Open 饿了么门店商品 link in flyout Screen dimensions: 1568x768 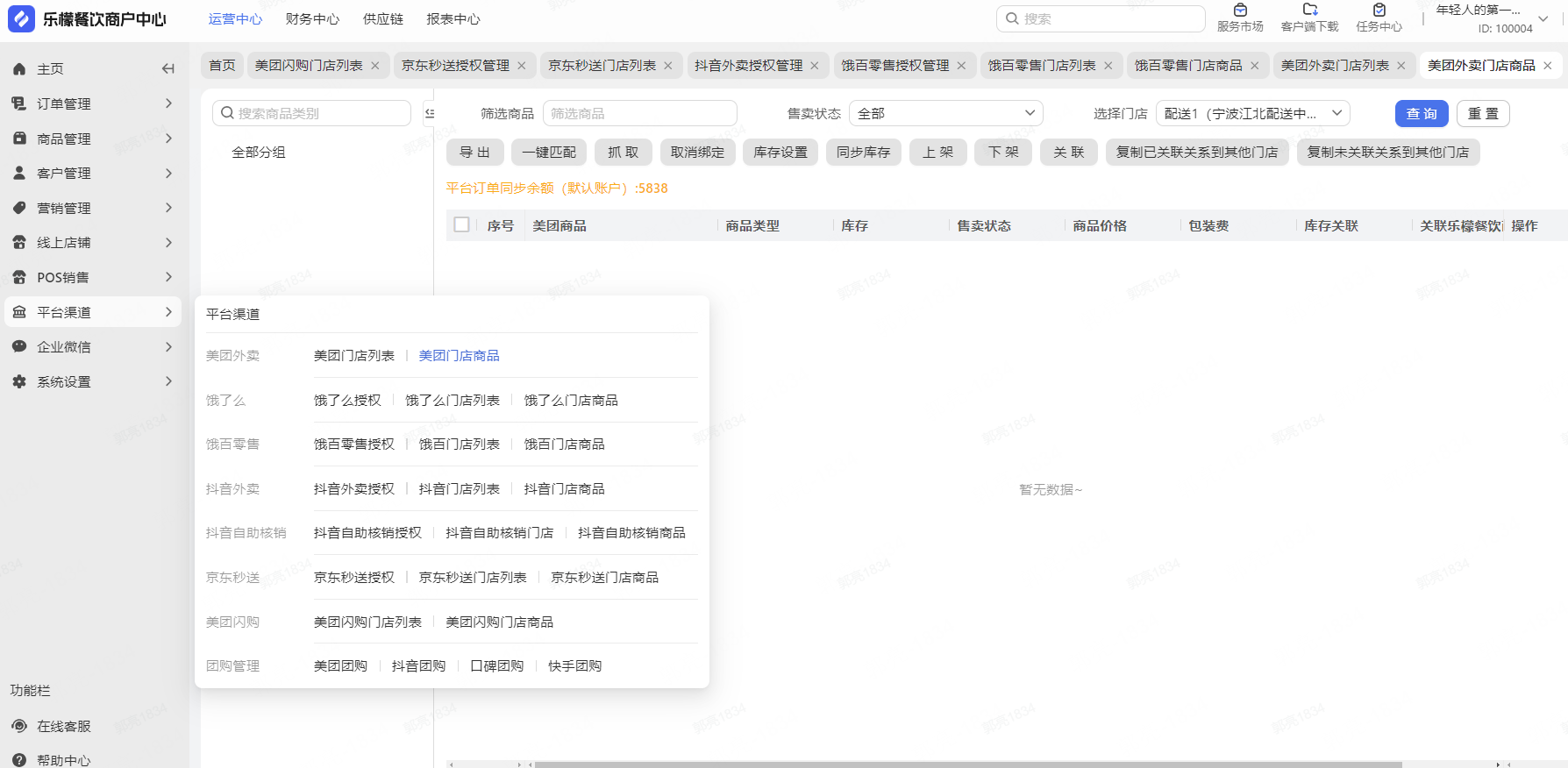click(571, 400)
